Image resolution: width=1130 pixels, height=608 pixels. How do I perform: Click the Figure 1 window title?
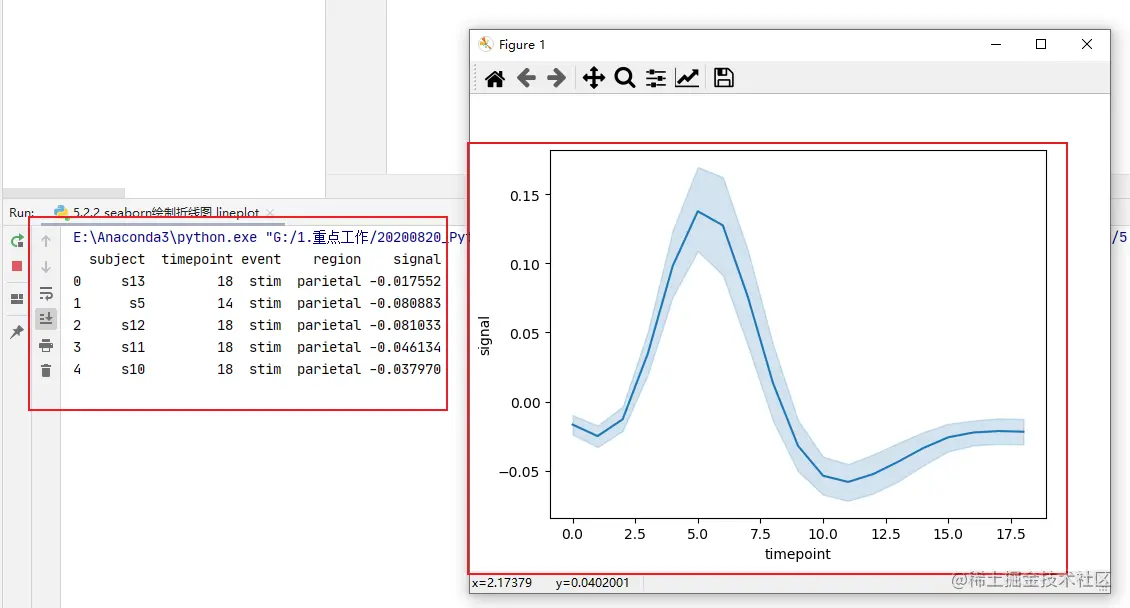522,45
